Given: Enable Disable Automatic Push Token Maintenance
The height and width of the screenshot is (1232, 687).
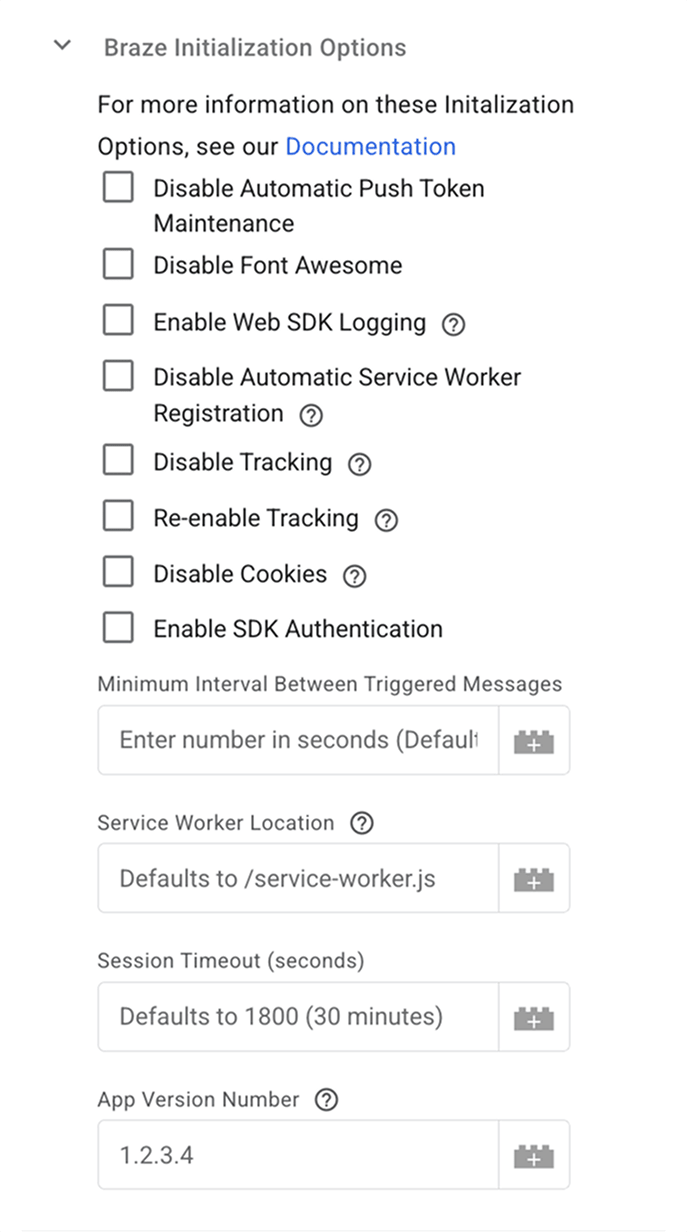Looking at the screenshot, I should click(x=118, y=186).
